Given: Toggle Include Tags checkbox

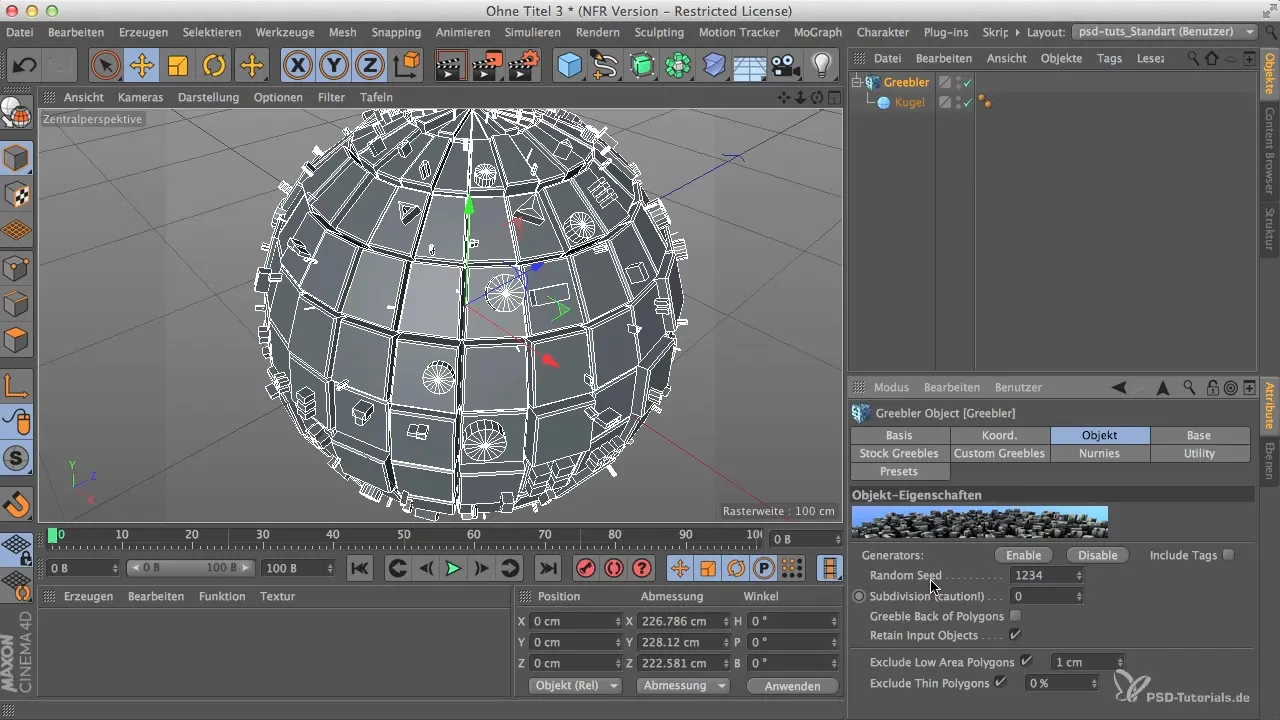Looking at the screenshot, I should [x=1228, y=554].
